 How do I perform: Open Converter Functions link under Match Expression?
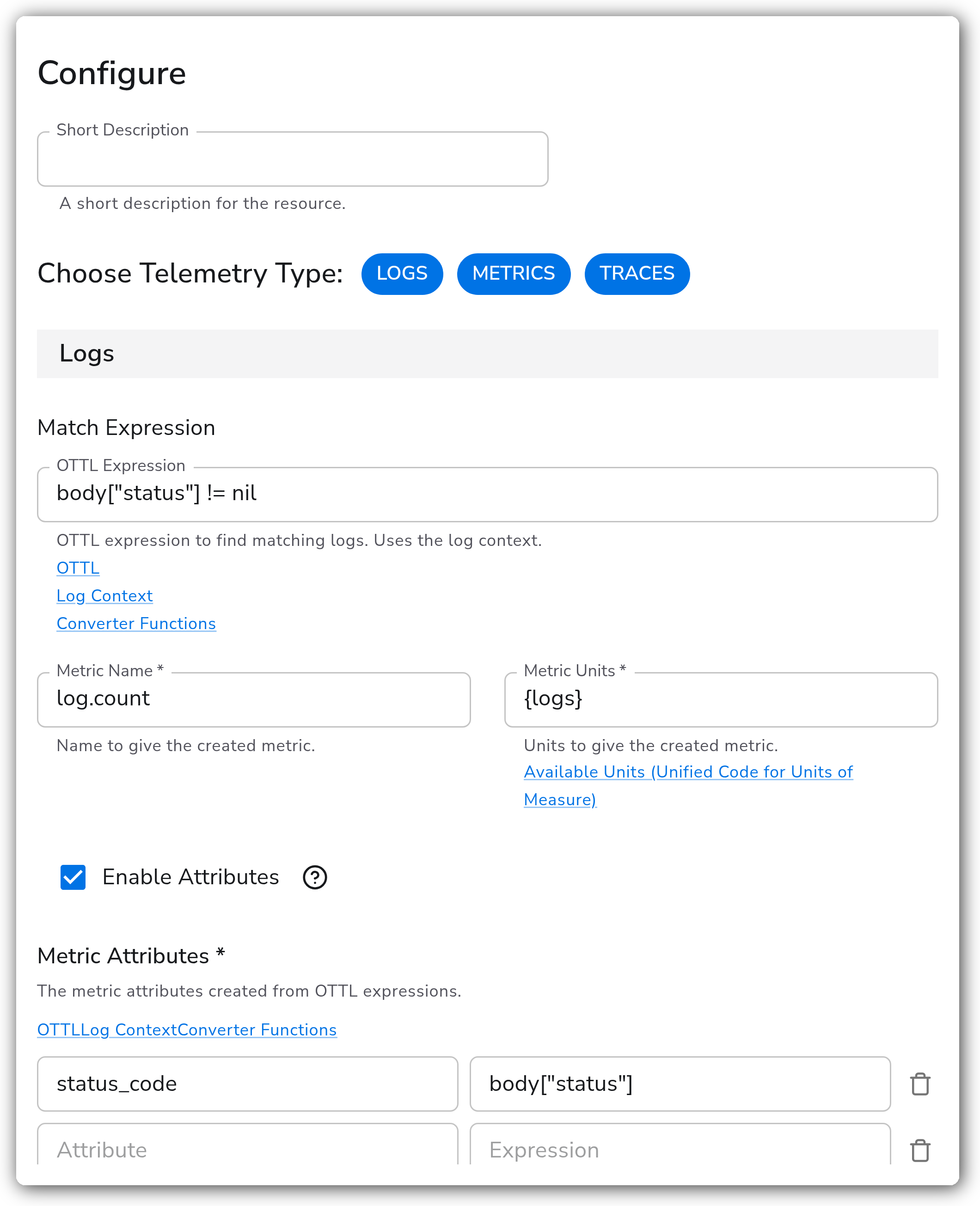[x=136, y=624]
